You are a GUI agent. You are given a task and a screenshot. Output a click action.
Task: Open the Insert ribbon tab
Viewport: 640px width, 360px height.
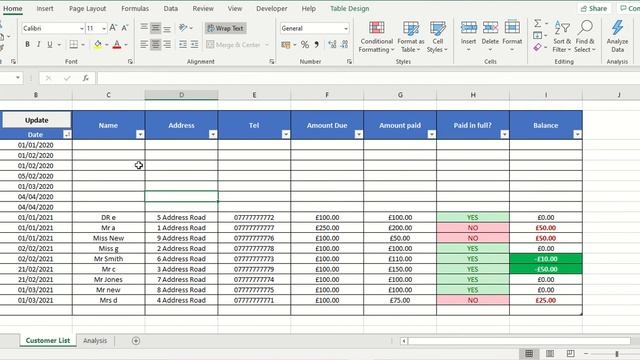pyautogui.click(x=45, y=8)
